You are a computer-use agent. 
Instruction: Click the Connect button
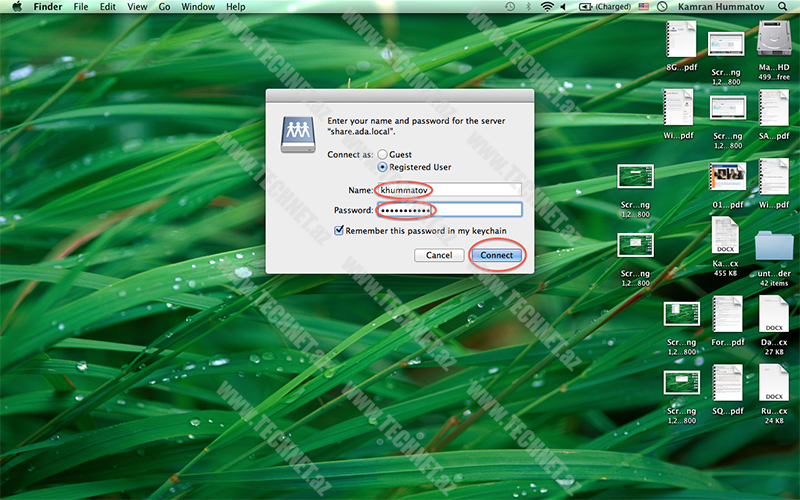496,255
